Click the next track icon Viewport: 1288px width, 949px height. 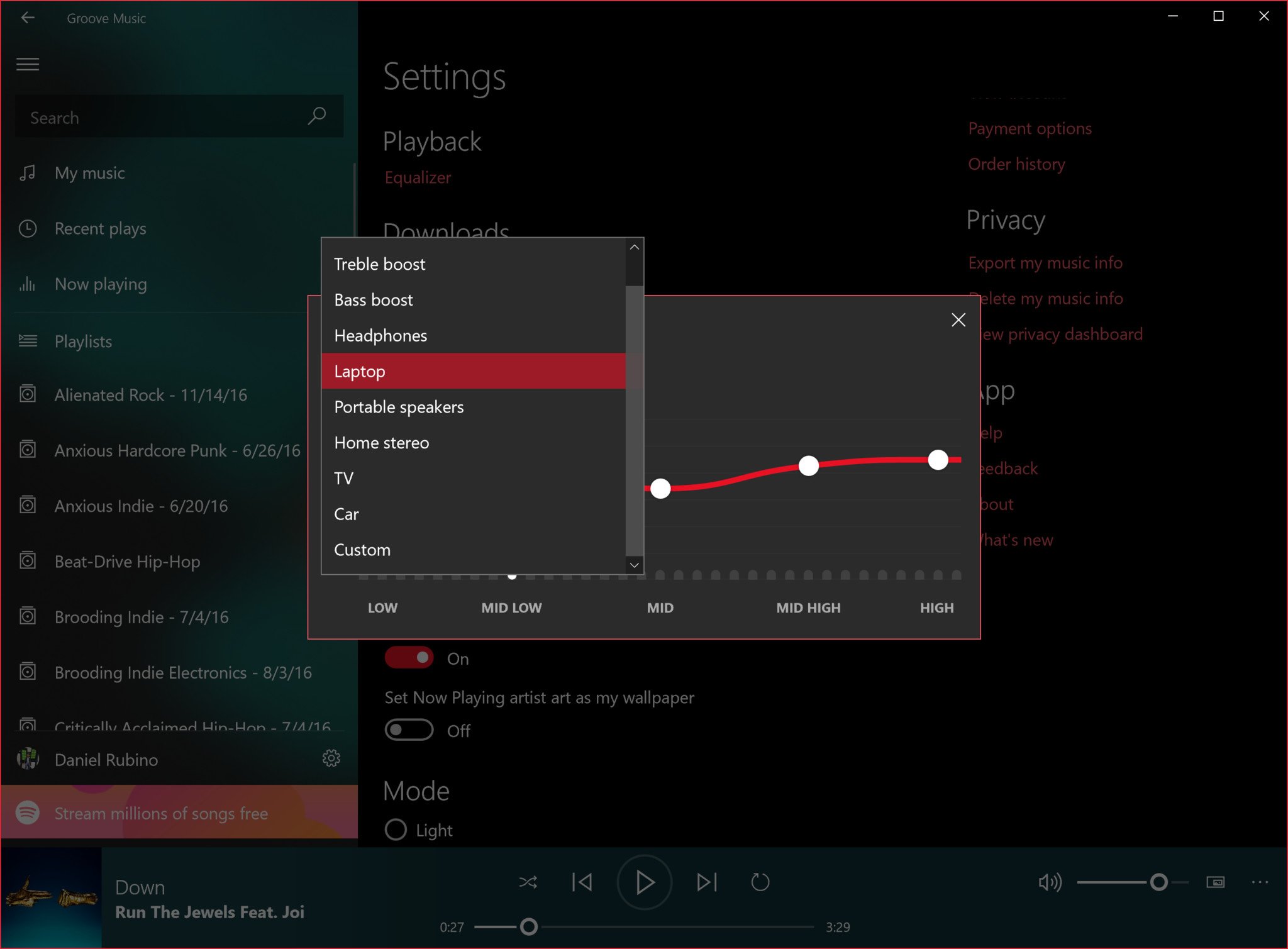708,882
